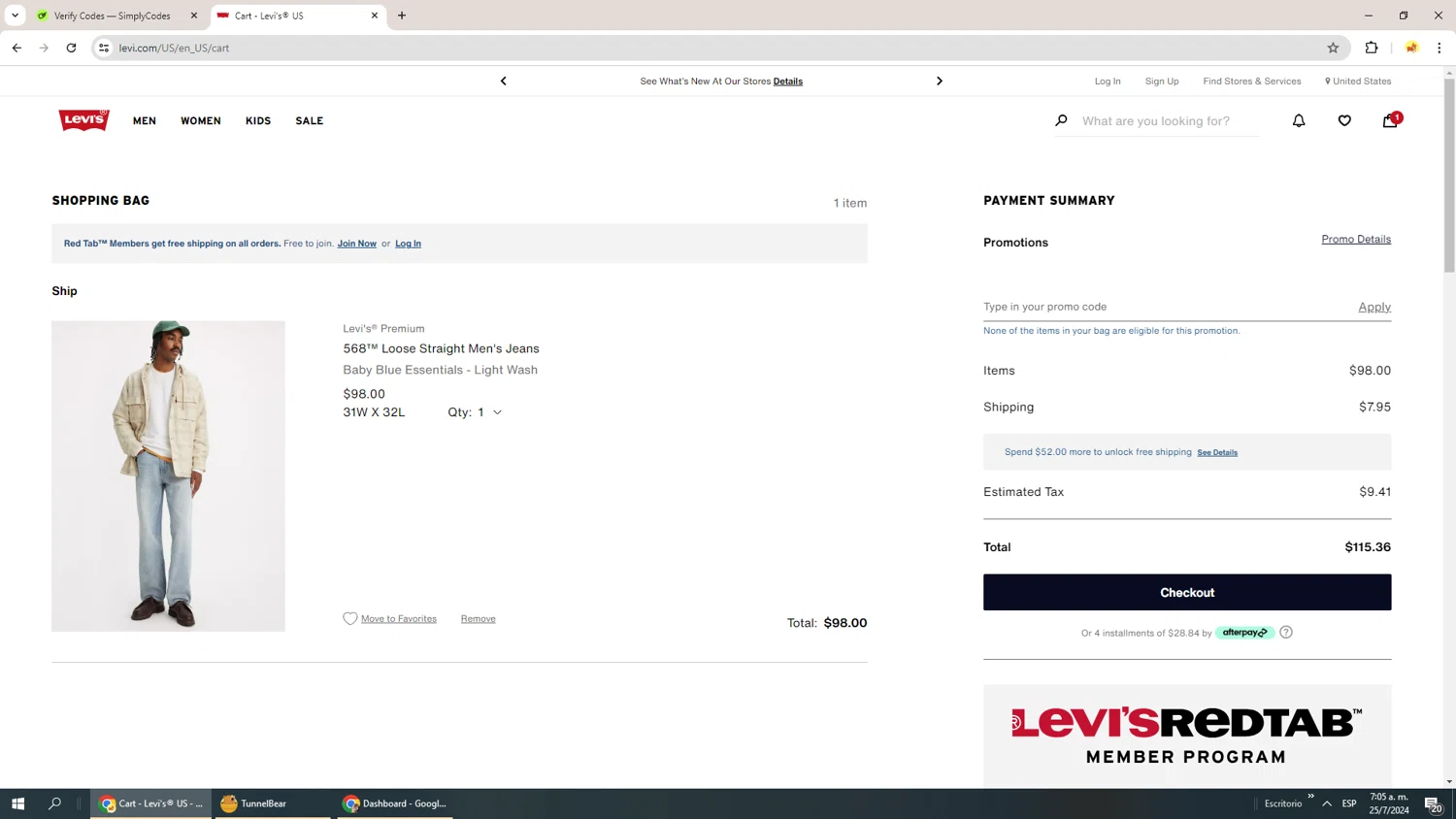This screenshot has width=1456, height=819.
Task: Click Log In link in Red Tab banner
Action: pos(408,244)
